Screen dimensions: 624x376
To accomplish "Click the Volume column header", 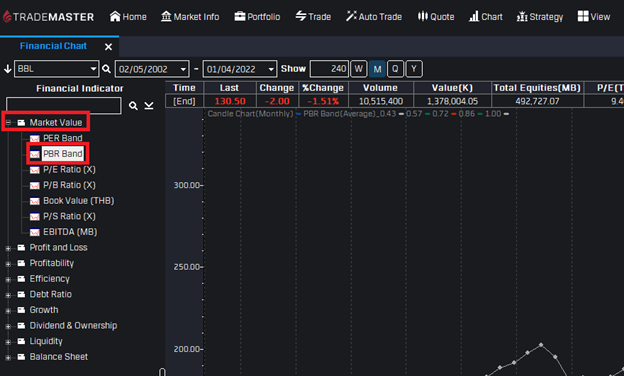I will coord(380,88).
